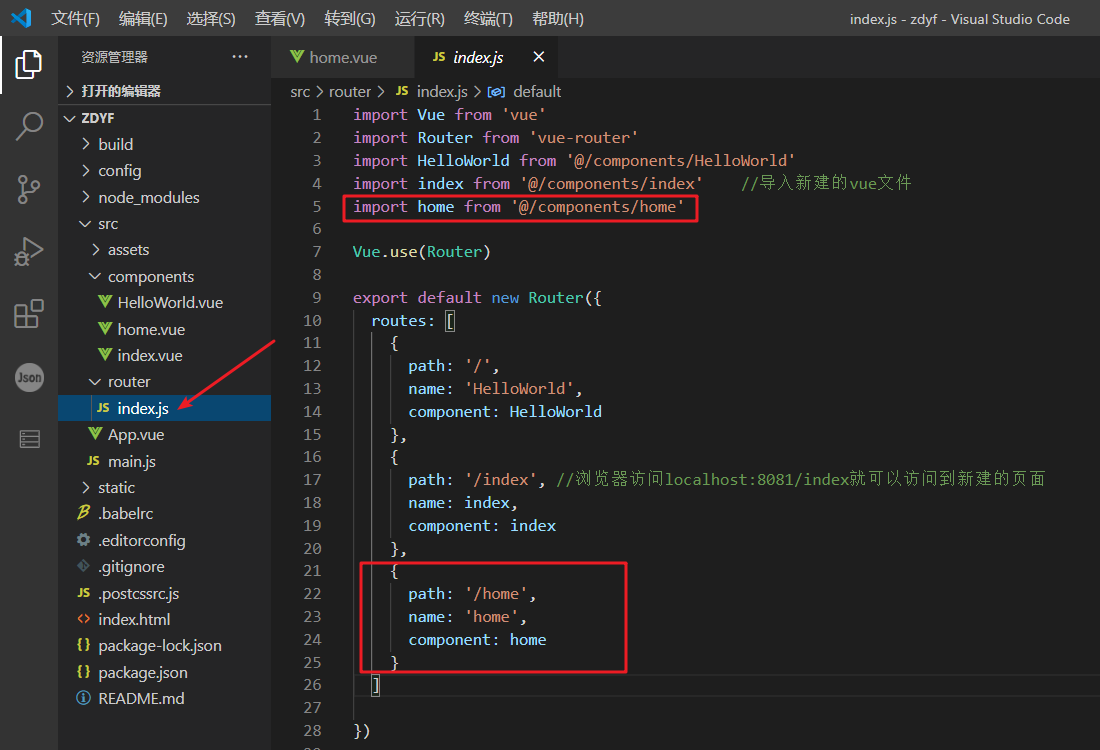The width and height of the screenshot is (1100, 750).
Task: Open the .babelrc file
Action: coord(165,514)
